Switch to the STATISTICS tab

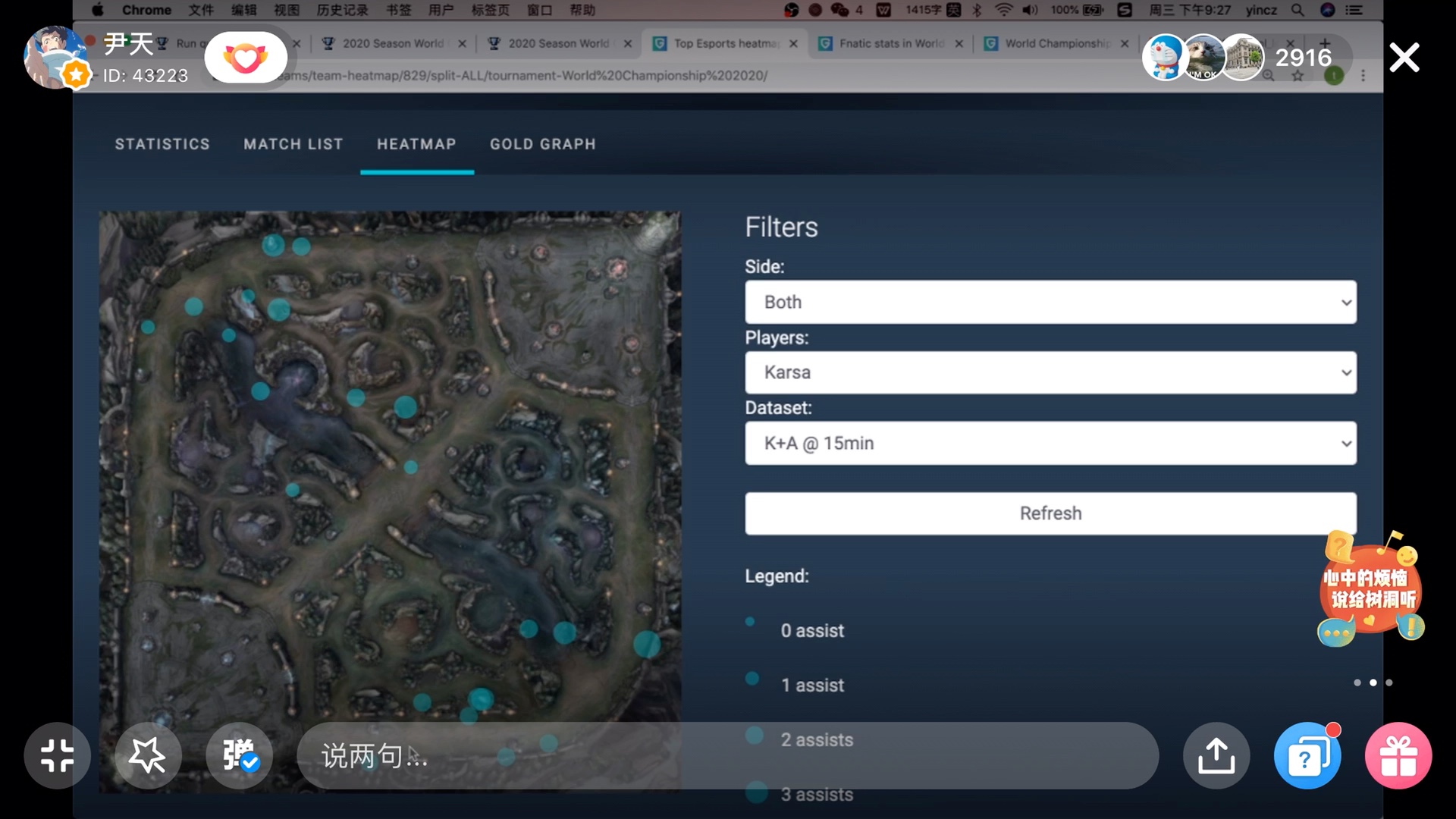coord(163,144)
